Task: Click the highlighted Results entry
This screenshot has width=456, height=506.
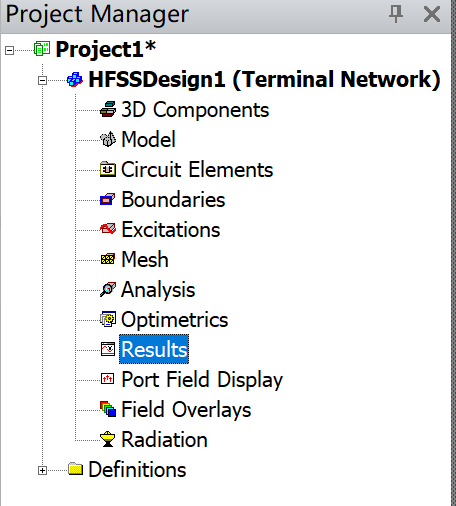Action: pos(154,349)
